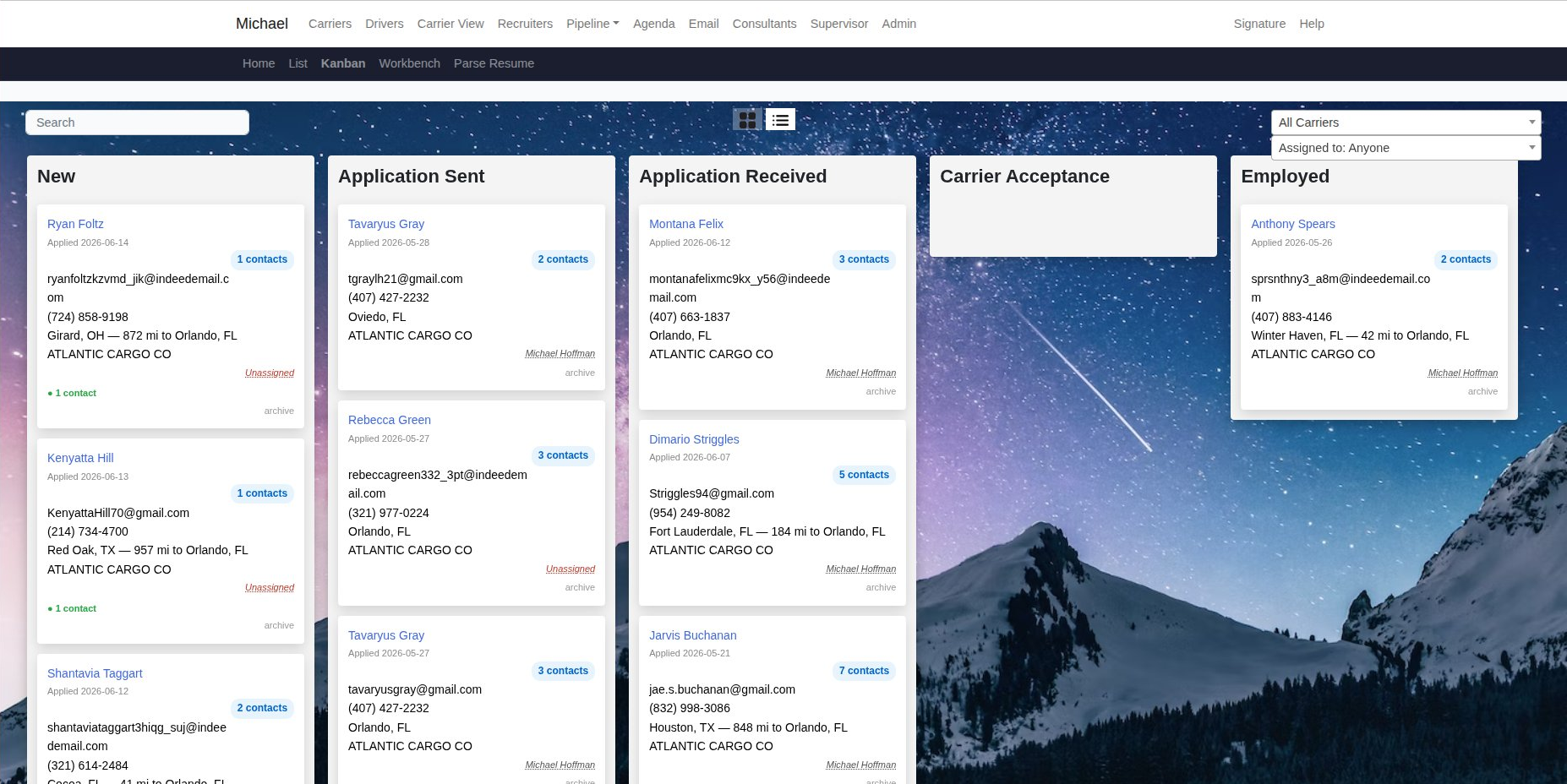Archive Rebecca Green's card
The width and height of the screenshot is (1567, 784).
tap(580, 587)
